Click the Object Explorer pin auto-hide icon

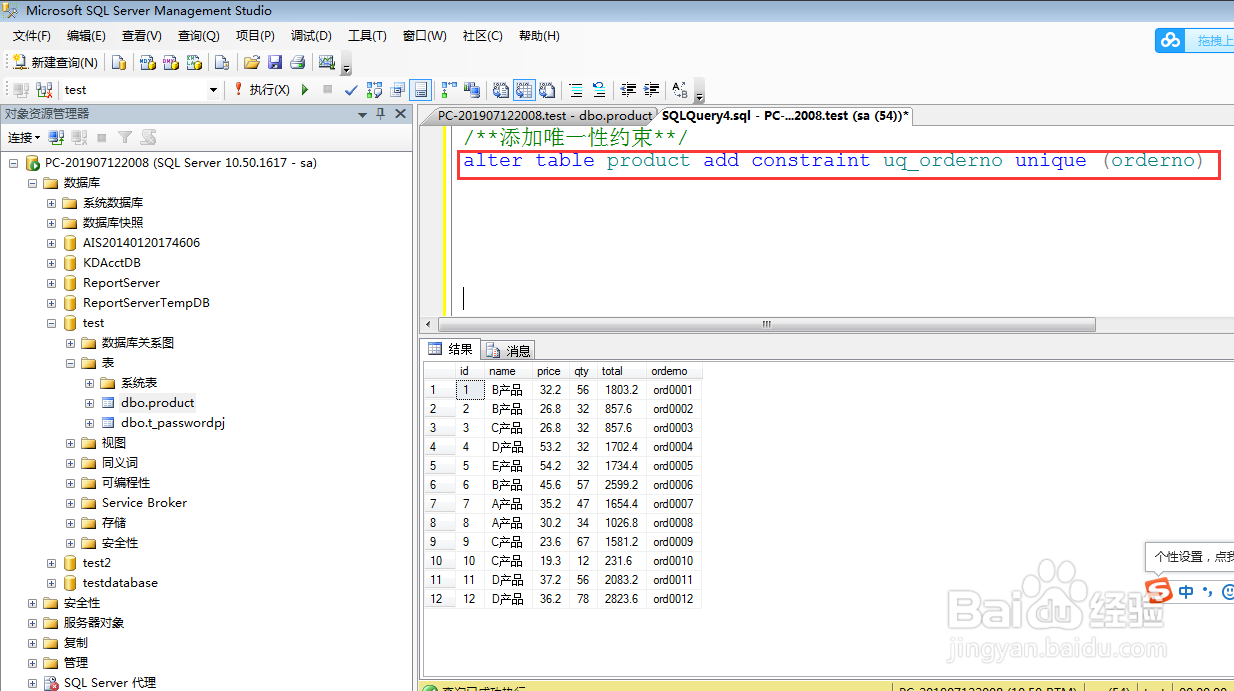(x=381, y=114)
